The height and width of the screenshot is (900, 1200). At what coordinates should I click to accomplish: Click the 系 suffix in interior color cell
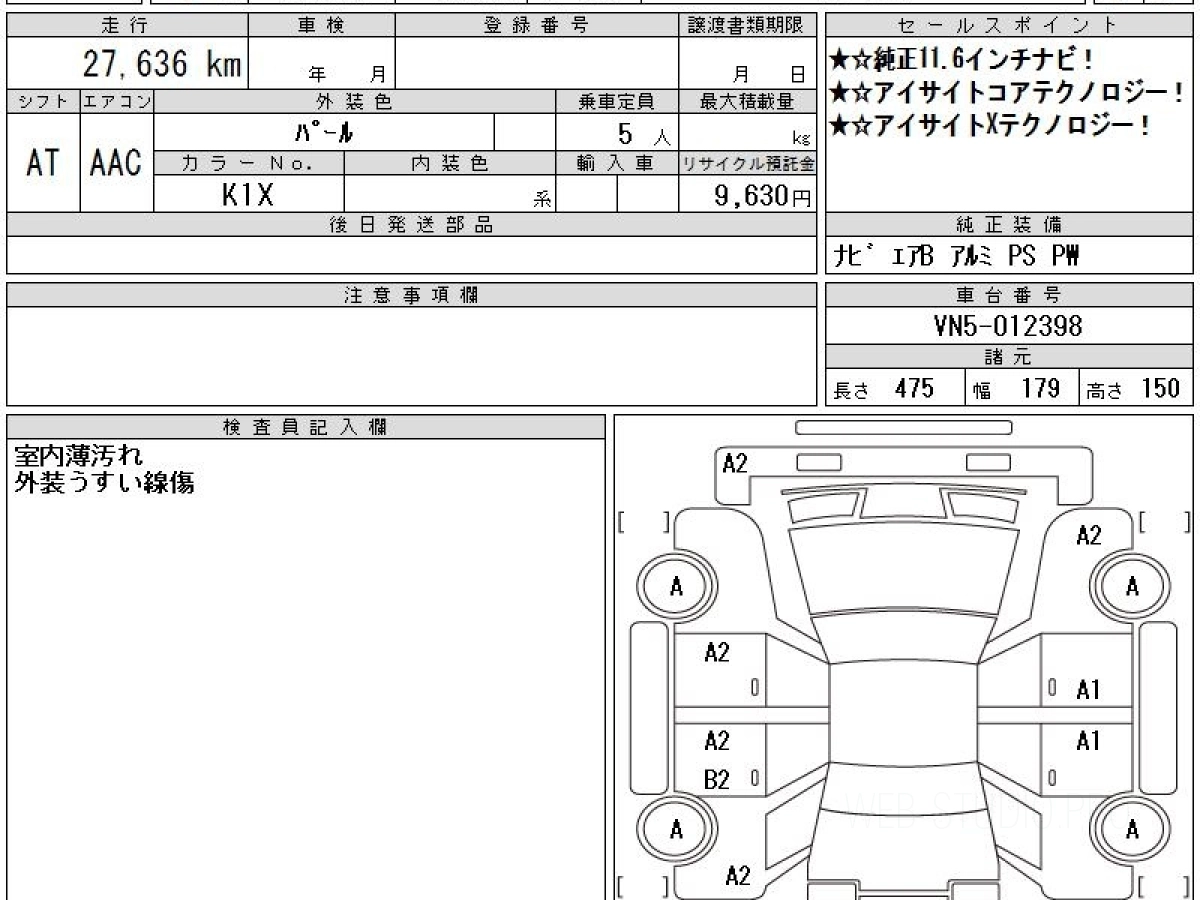(x=543, y=200)
